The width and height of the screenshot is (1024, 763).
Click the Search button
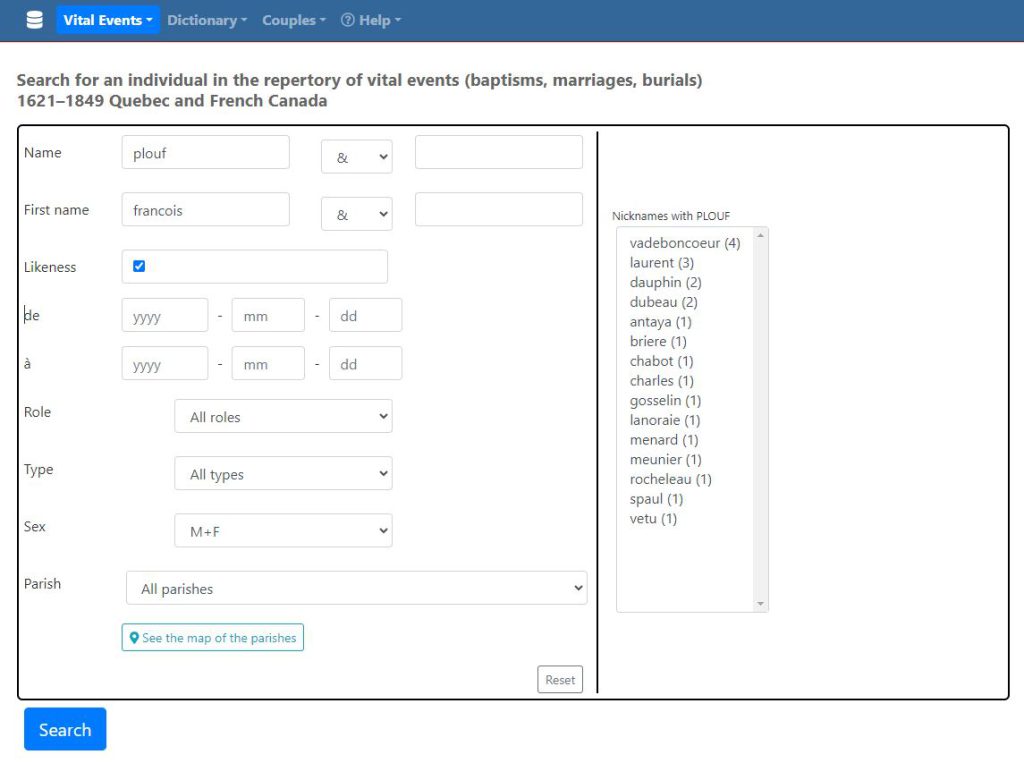coord(65,729)
